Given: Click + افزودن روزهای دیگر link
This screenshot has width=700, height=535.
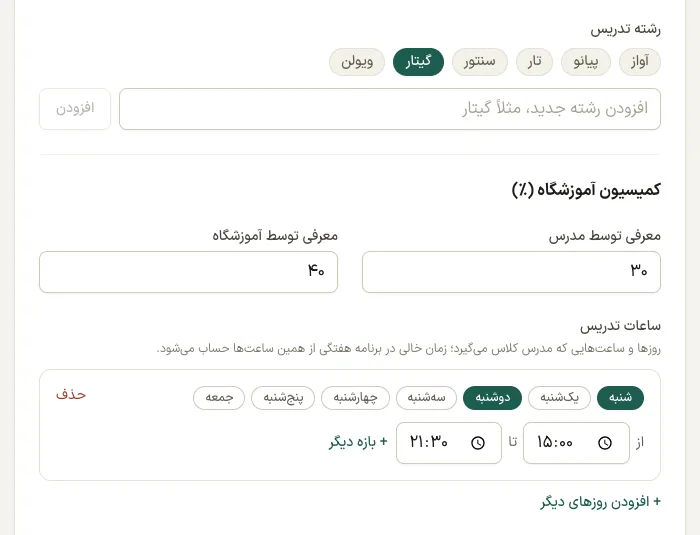Looking at the screenshot, I should [x=600, y=502].
